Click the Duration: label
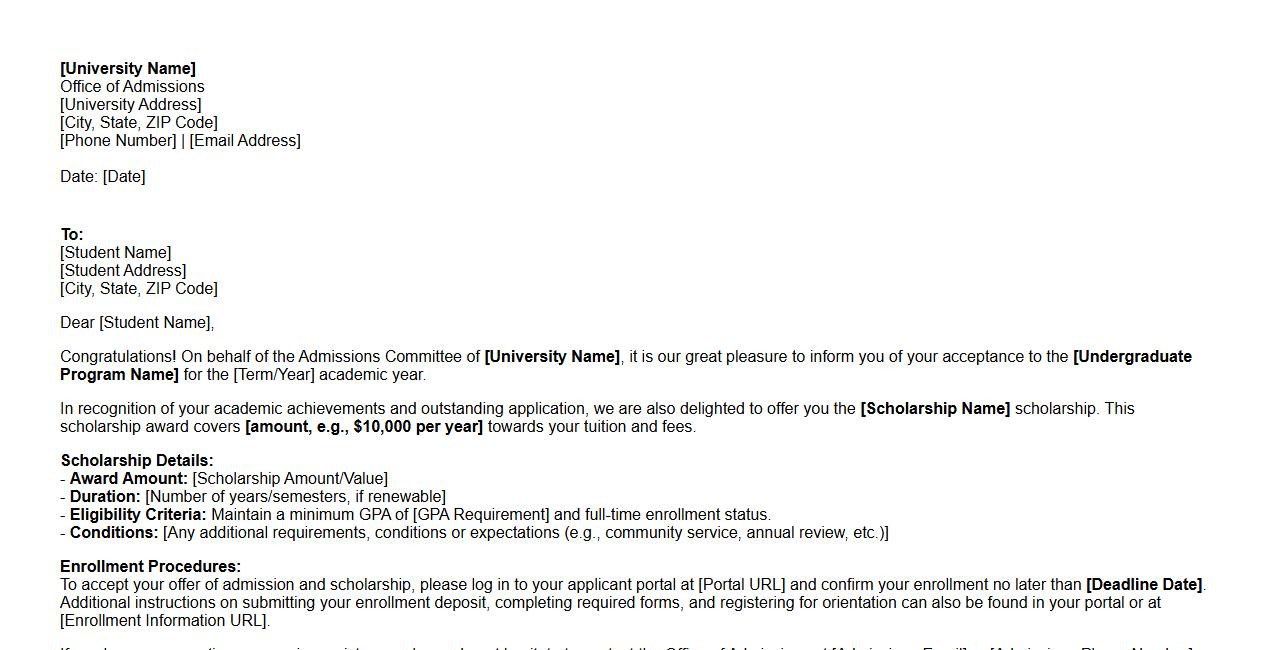 105,496
